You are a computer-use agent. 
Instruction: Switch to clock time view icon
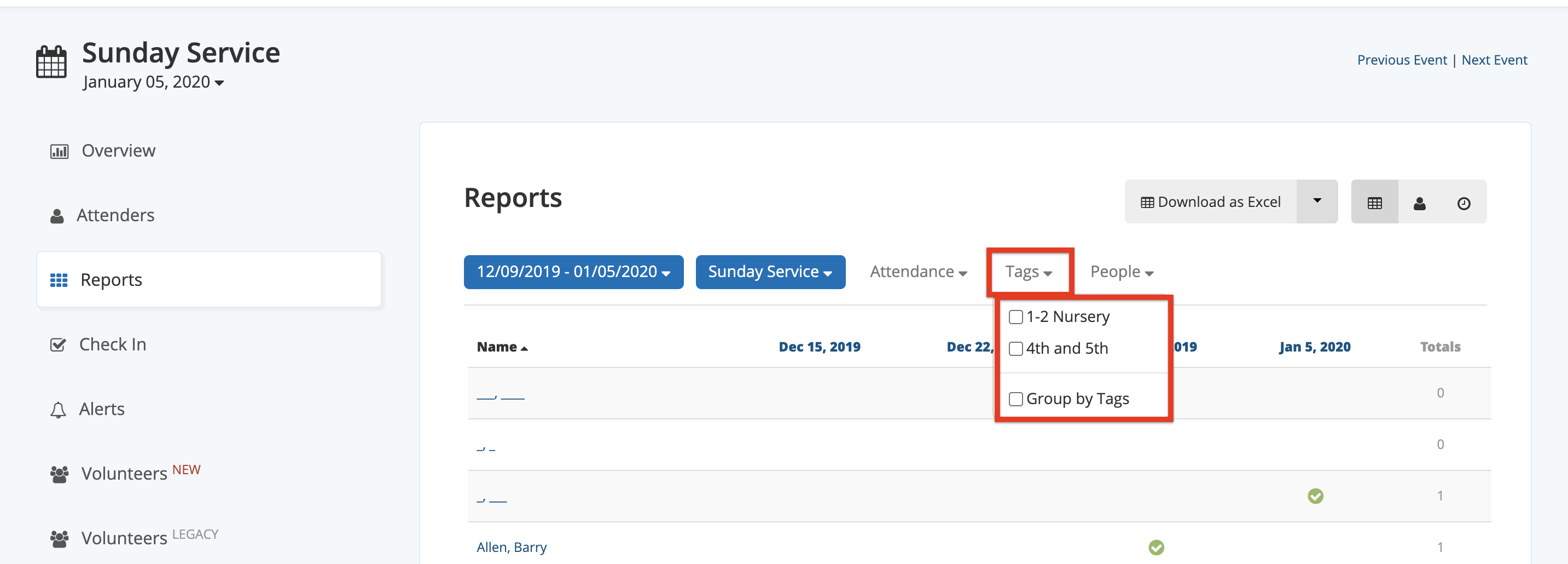click(1464, 203)
